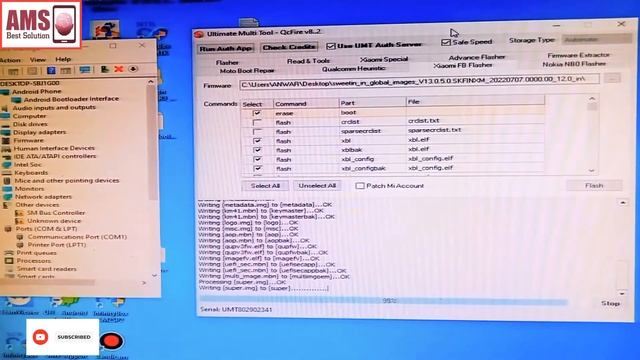
Task: Click the Audio inputs and outputs speaker icon
Action: point(5,108)
